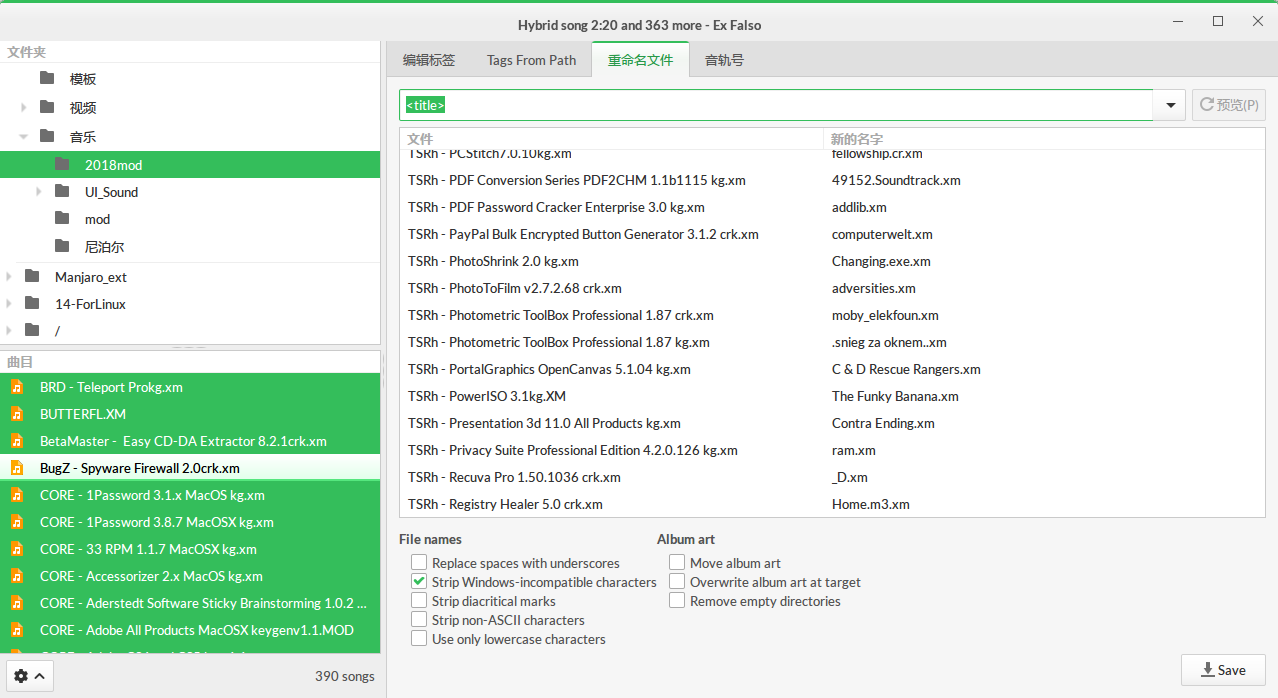This screenshot has height=698, width=1278.
Task: Expand the UI_Sound folder node
Action: click(39, 192)
